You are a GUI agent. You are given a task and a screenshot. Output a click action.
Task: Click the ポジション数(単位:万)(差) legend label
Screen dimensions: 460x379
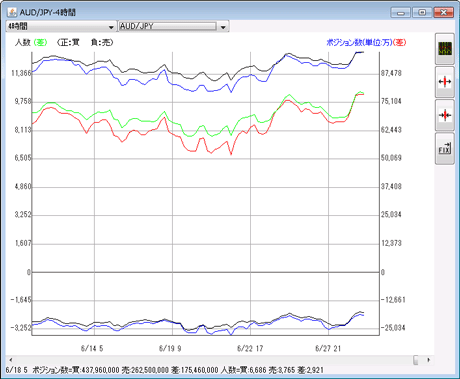pos(366,42)
